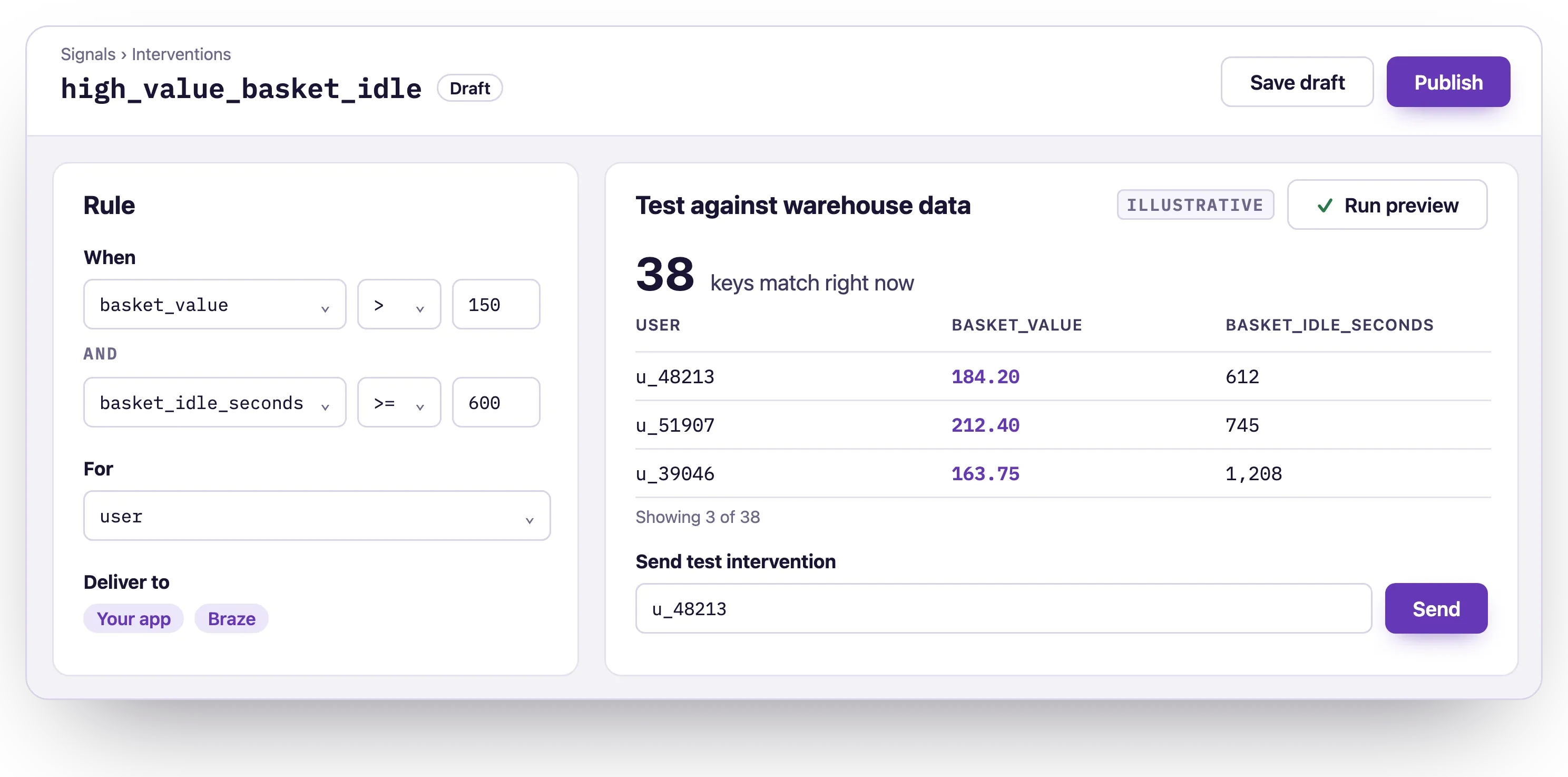Focus the test user u_48213 input
This screenshot has width=1568, height=777.
click(1003, 608)
